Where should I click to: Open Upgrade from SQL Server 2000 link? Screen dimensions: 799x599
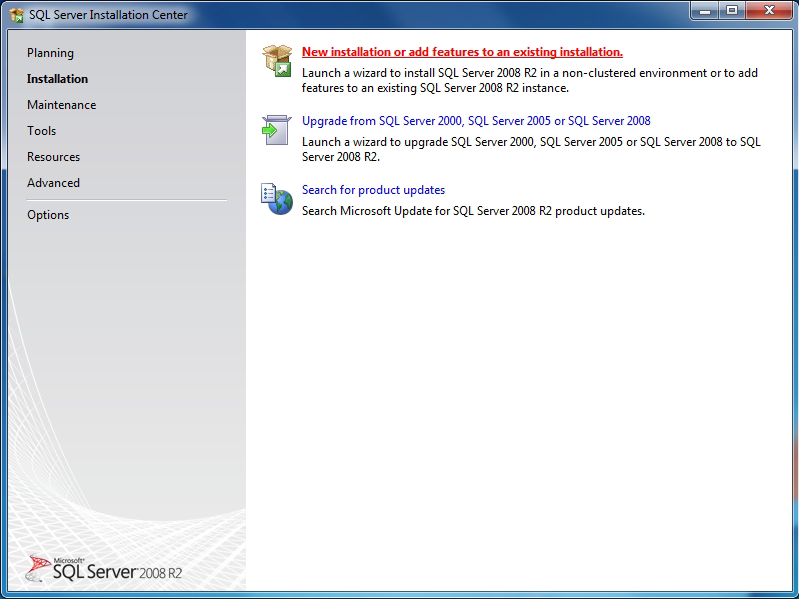(x=476, y=121)
